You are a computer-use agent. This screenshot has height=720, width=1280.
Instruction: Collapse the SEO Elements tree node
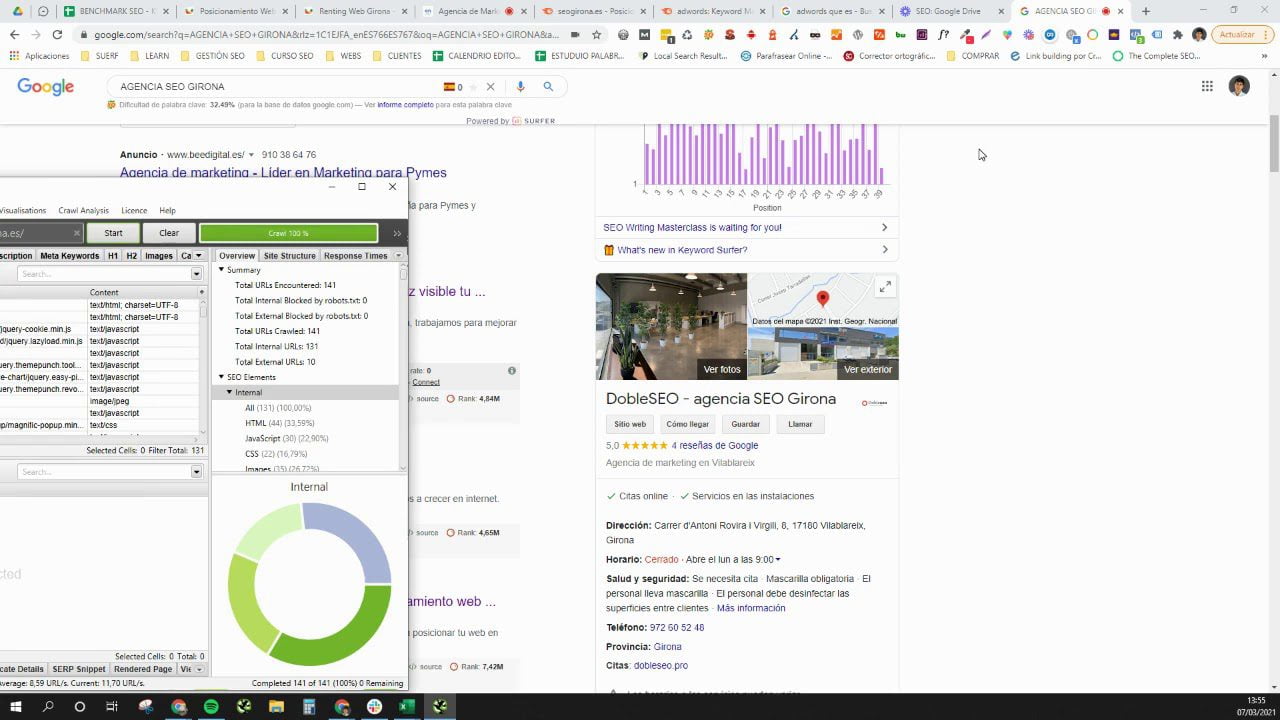[x=222, y=377]
